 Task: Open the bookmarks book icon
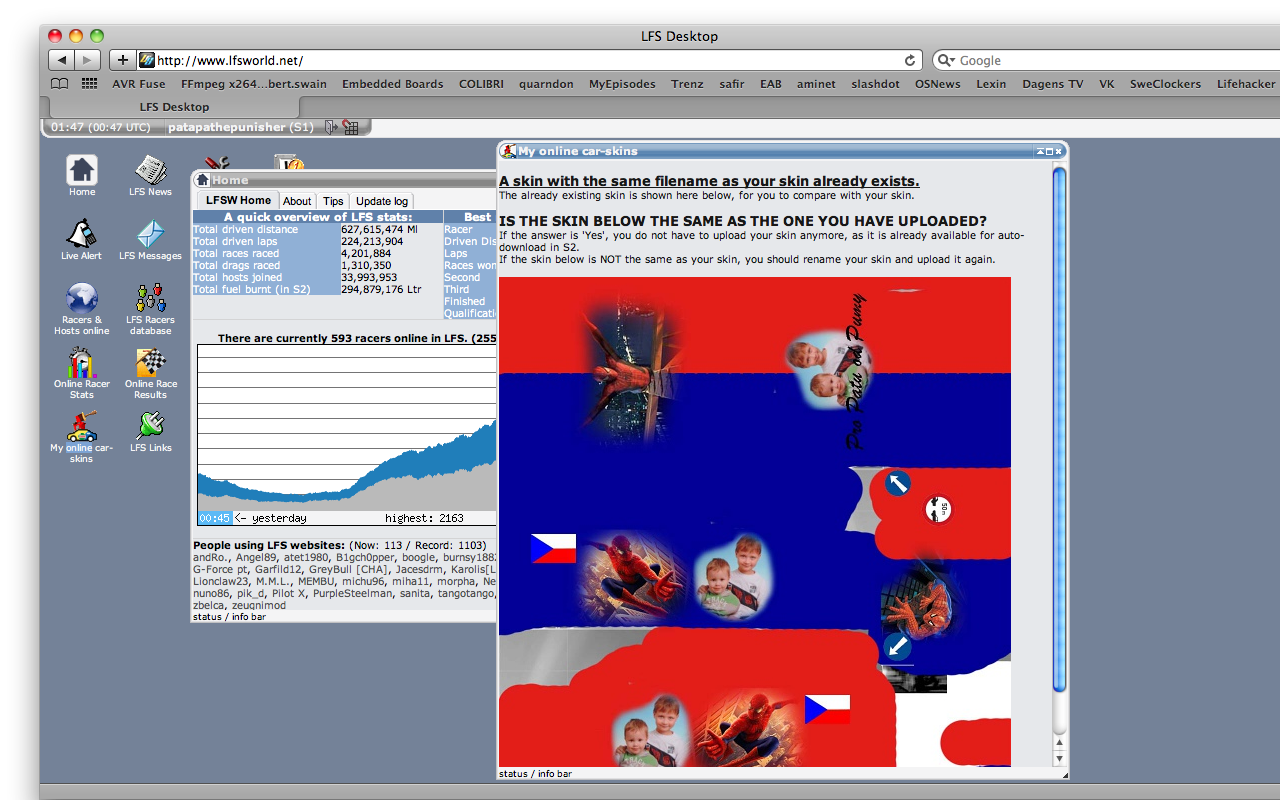point(60,84)
